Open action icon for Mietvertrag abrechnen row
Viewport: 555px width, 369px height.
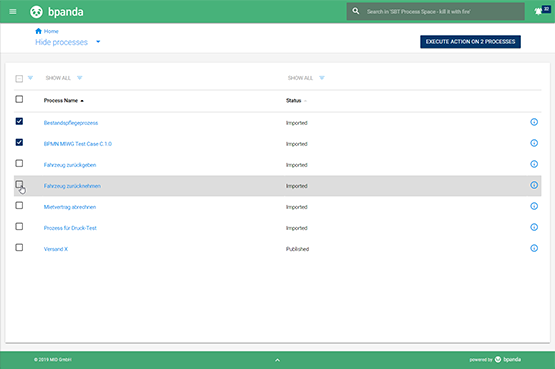tap(534, 206)
